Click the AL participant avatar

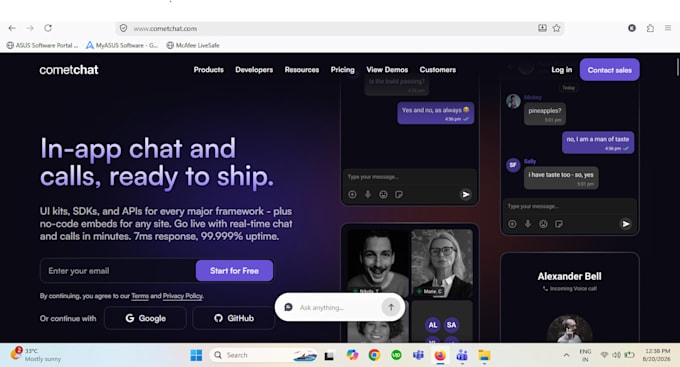click(x=433, y=325)
